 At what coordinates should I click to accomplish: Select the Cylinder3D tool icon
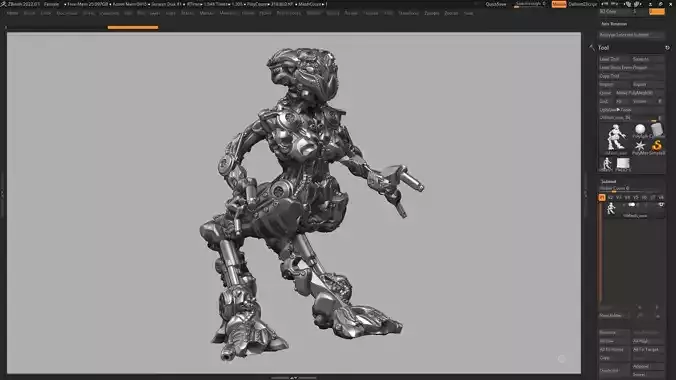[x=657, y=129]
